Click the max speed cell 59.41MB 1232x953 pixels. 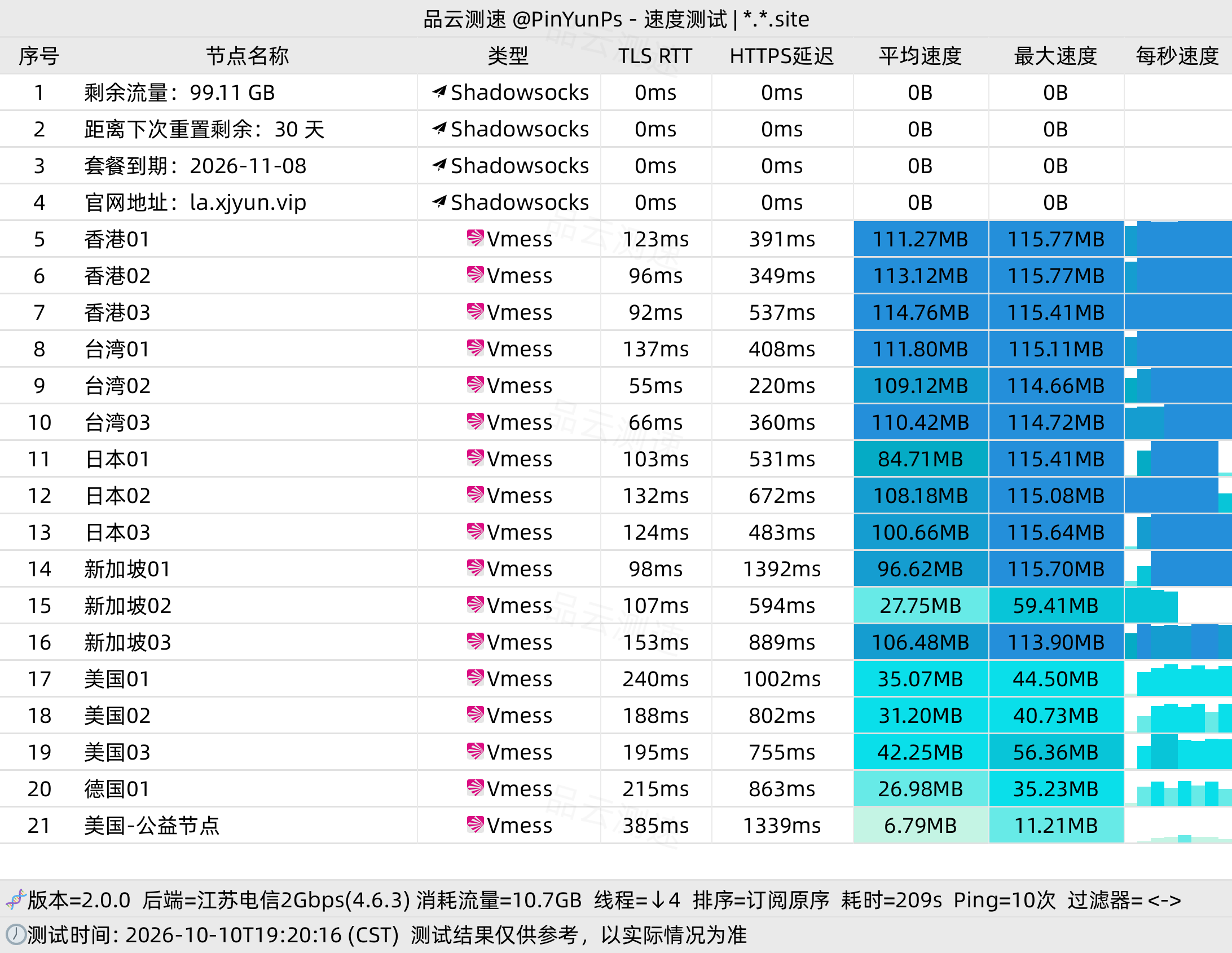click(1057, 606)
